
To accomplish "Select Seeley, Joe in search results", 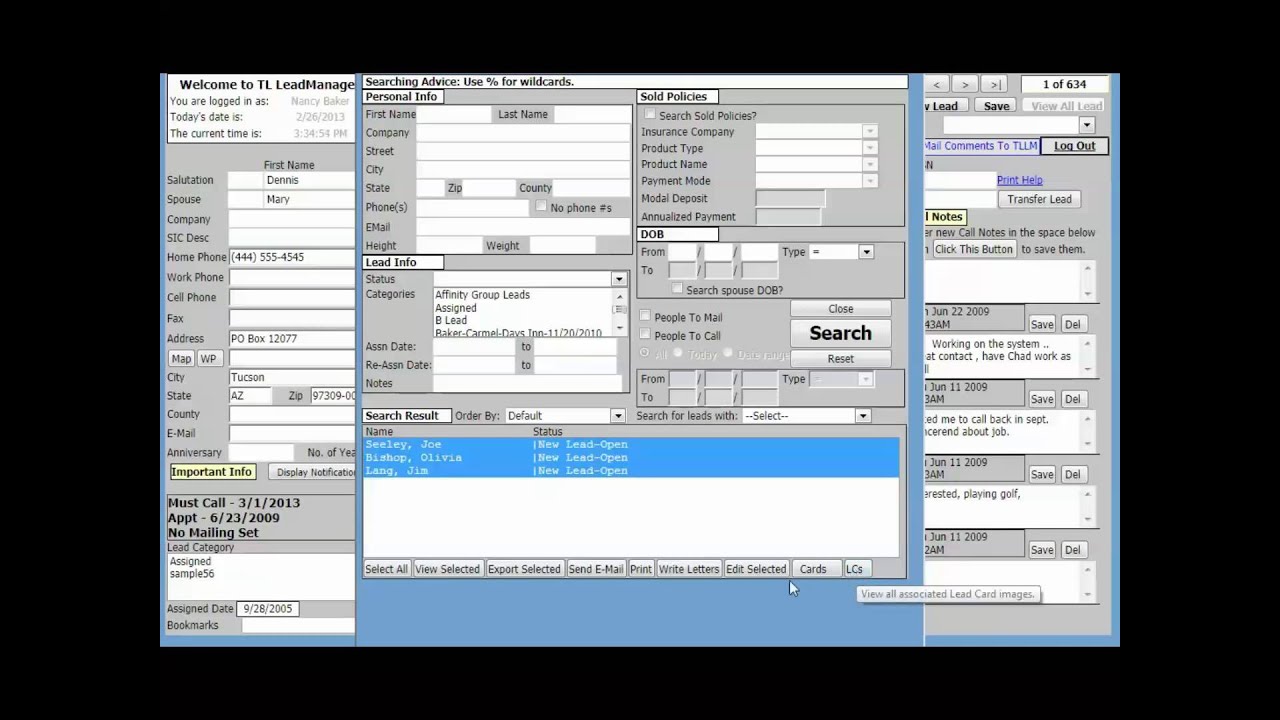I will tap(631, 445).
